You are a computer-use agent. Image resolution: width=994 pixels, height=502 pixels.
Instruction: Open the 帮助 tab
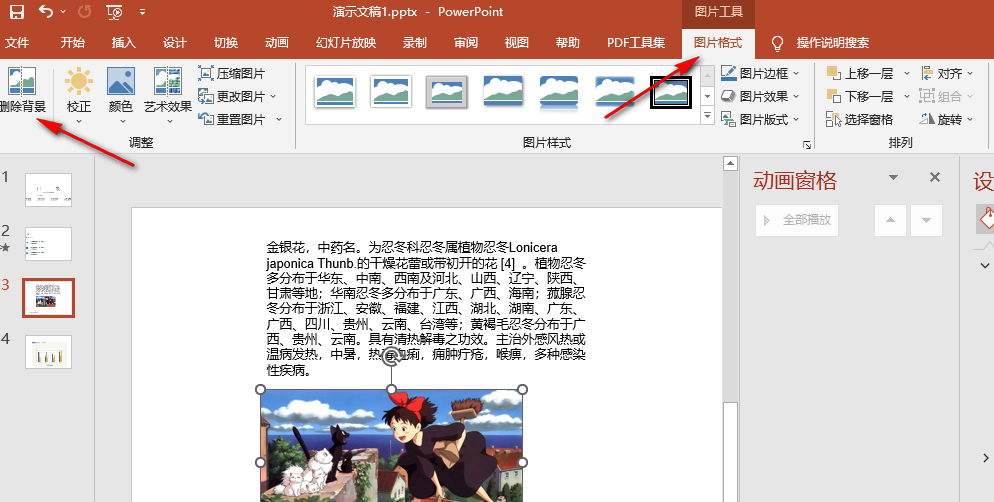[x=567, y=43]
